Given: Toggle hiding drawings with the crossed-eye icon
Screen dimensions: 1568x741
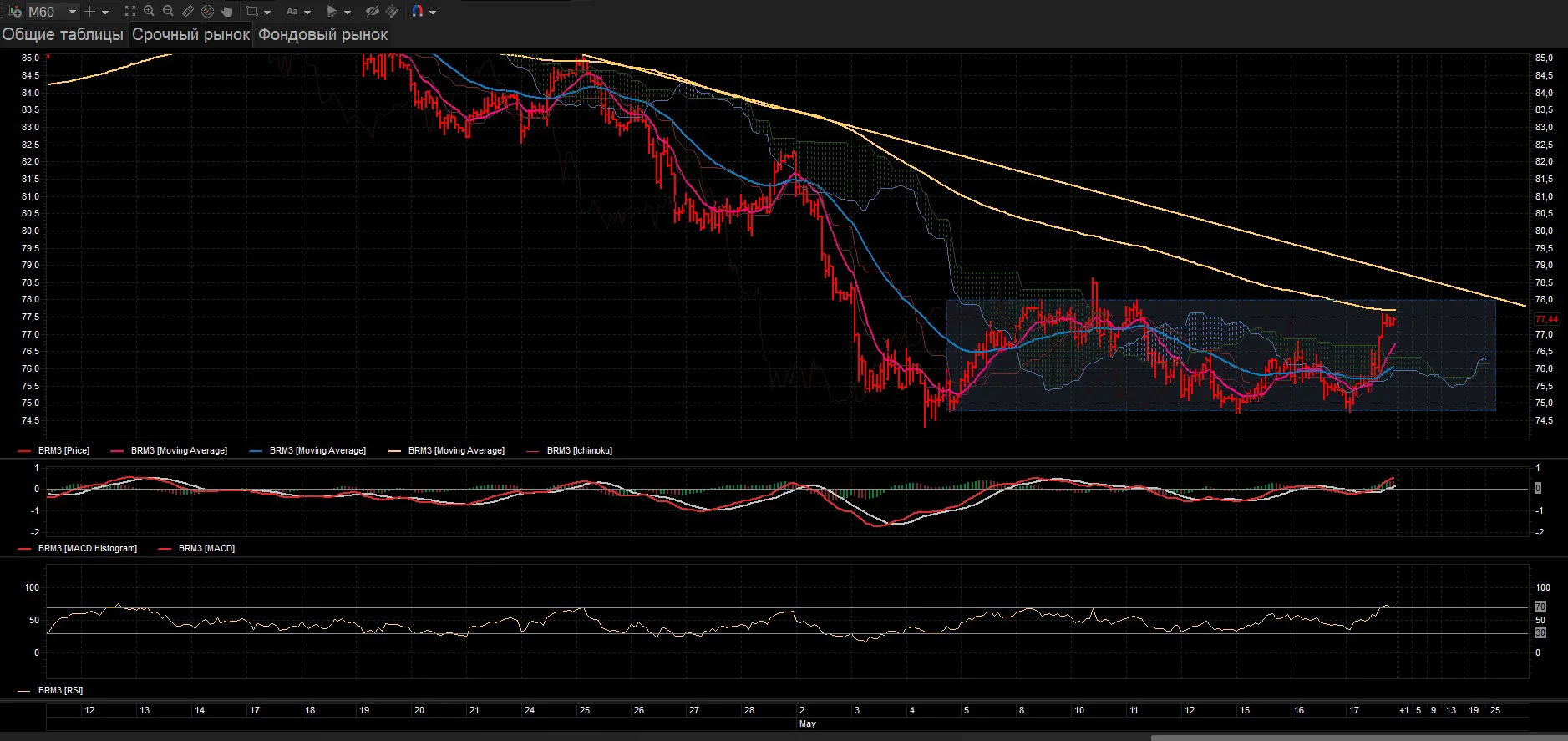Looking at the screenshot, I should (x=373, y=12).
